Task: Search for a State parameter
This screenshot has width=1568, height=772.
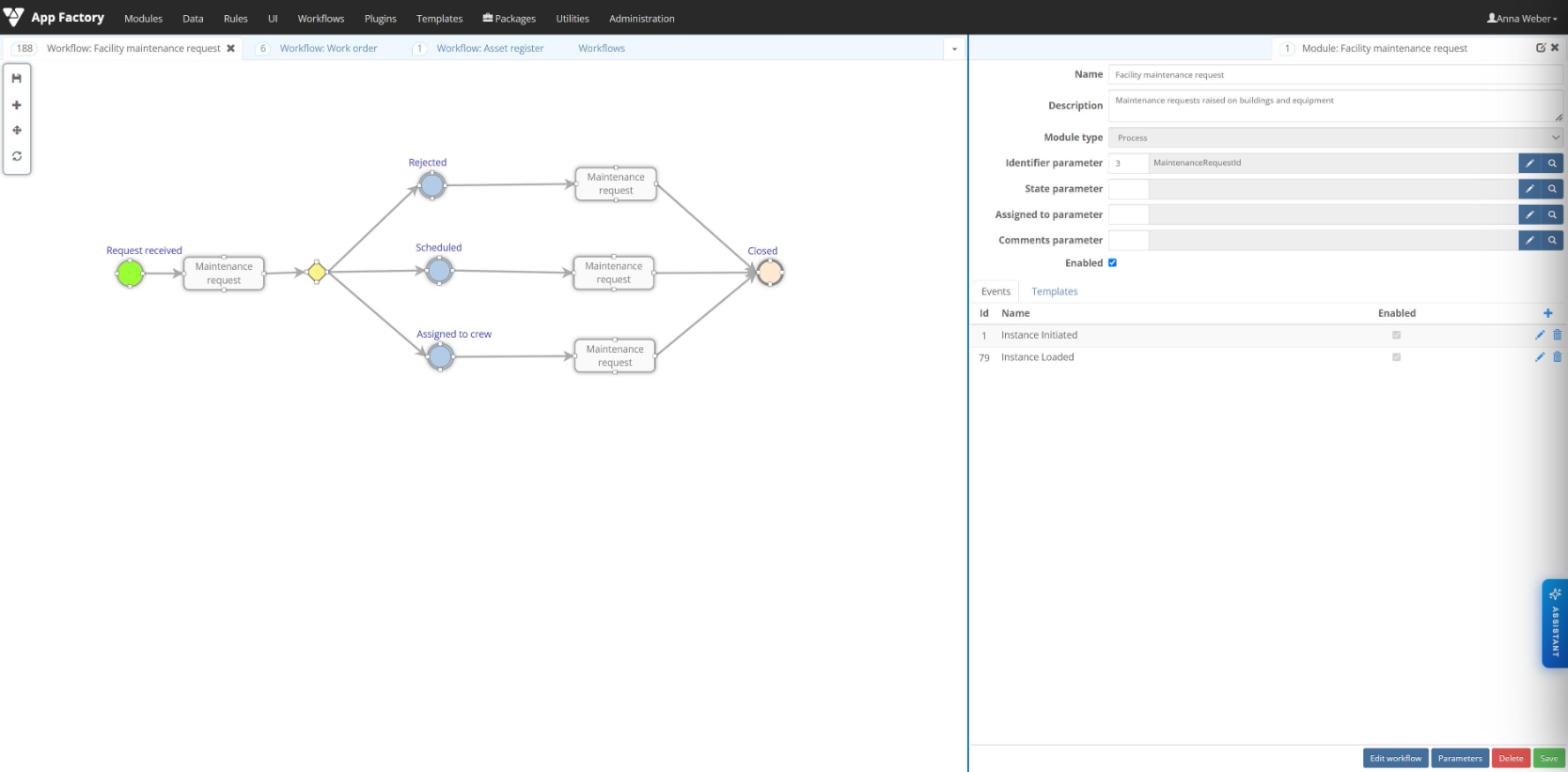Action: click(x=1553, y=189)
